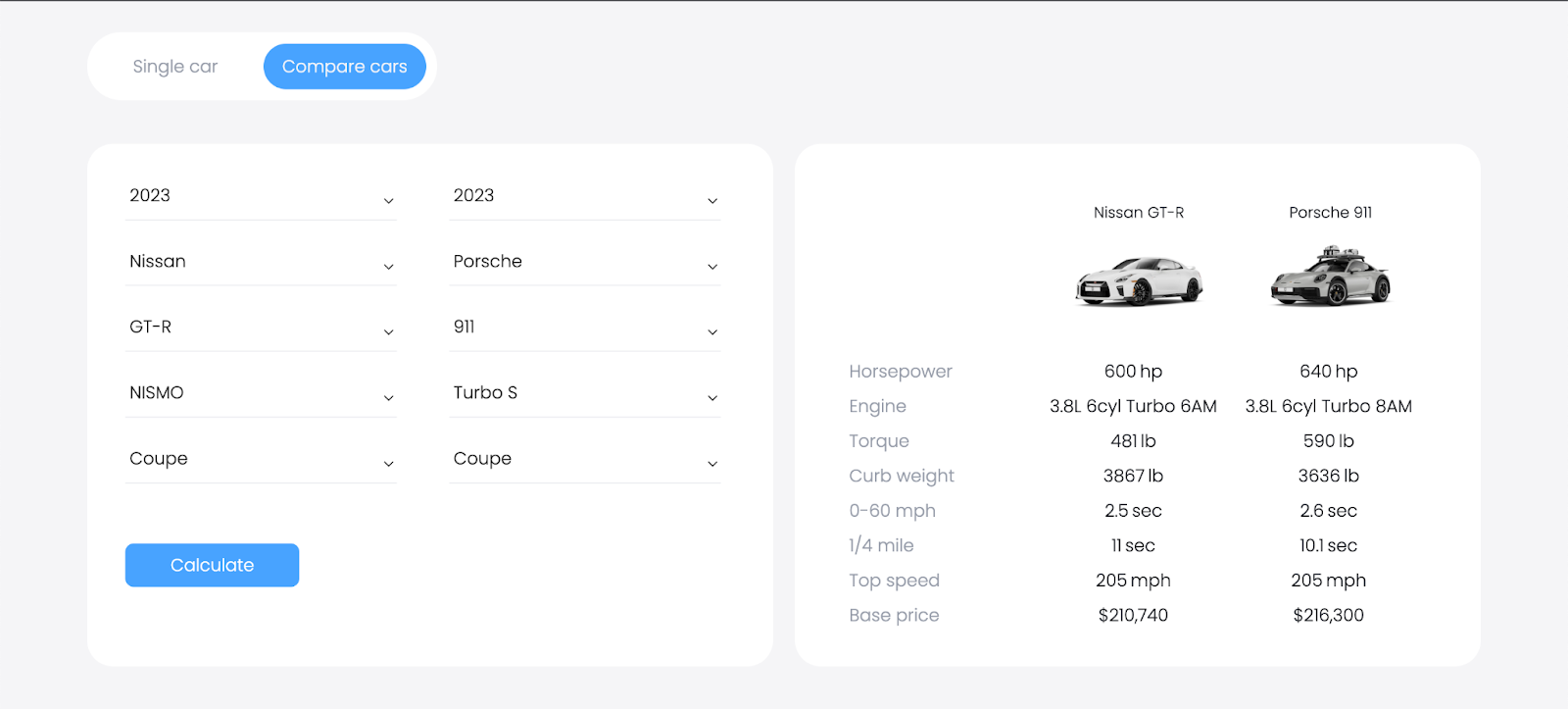Open the GT-R model dropdown
This screenshot has height=709, width=1568.
(x=261, y=328)
